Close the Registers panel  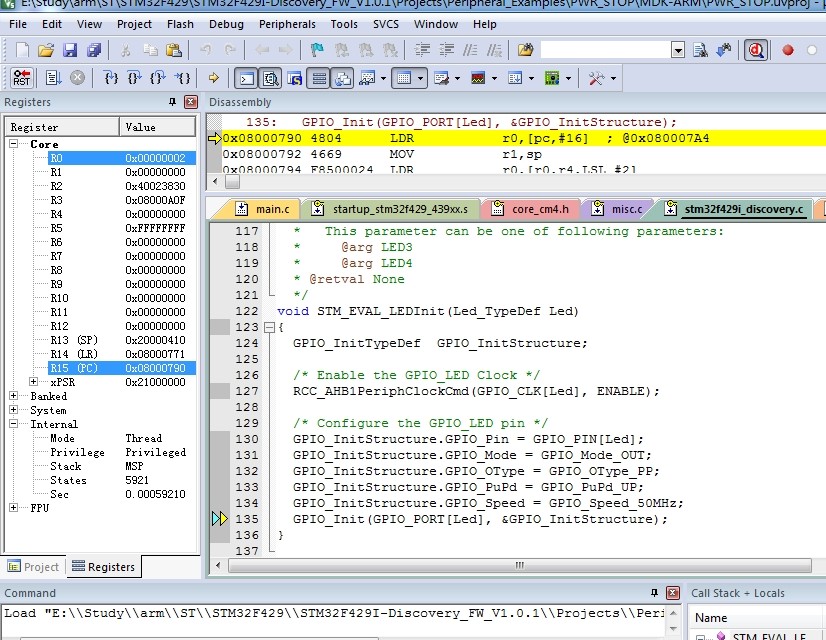(x=191, y=102)
